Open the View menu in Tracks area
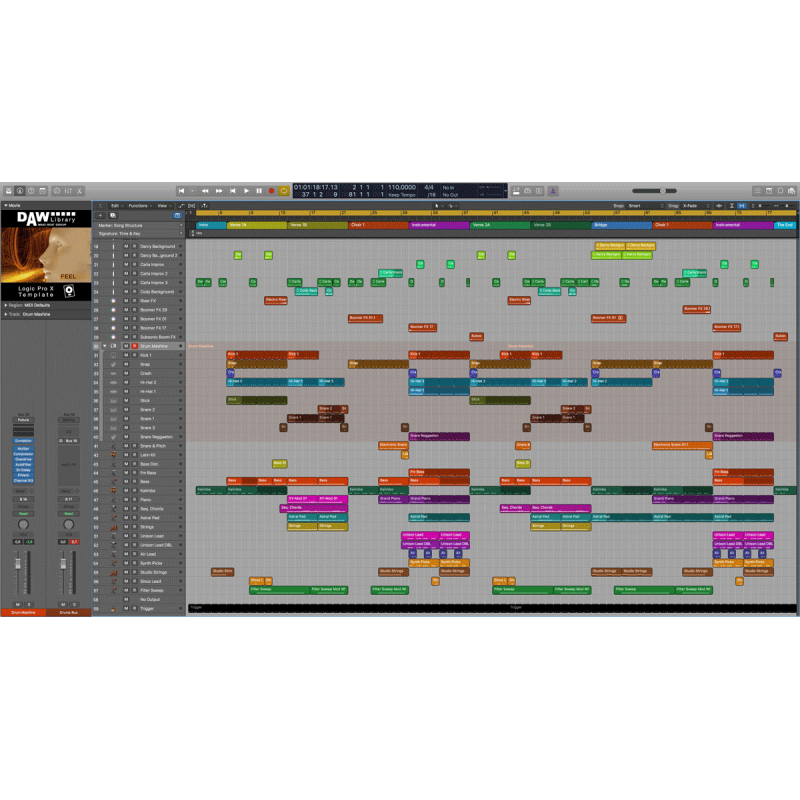The width and height of the screenshot is (800, 800). point(163,206)
